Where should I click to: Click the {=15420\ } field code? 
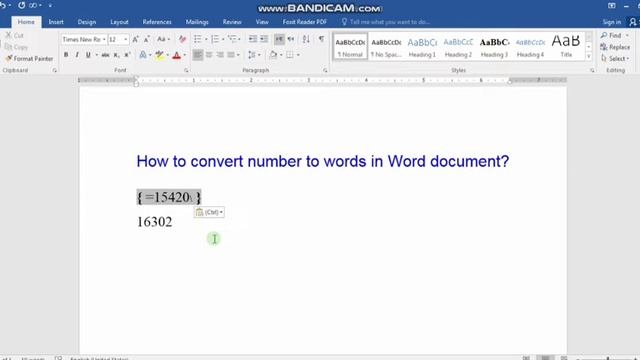[x=169, y=198]
